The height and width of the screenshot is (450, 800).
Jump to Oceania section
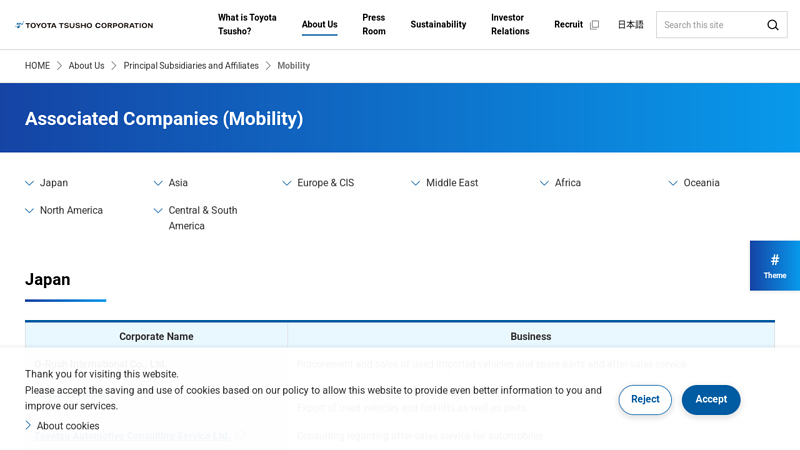701,183
